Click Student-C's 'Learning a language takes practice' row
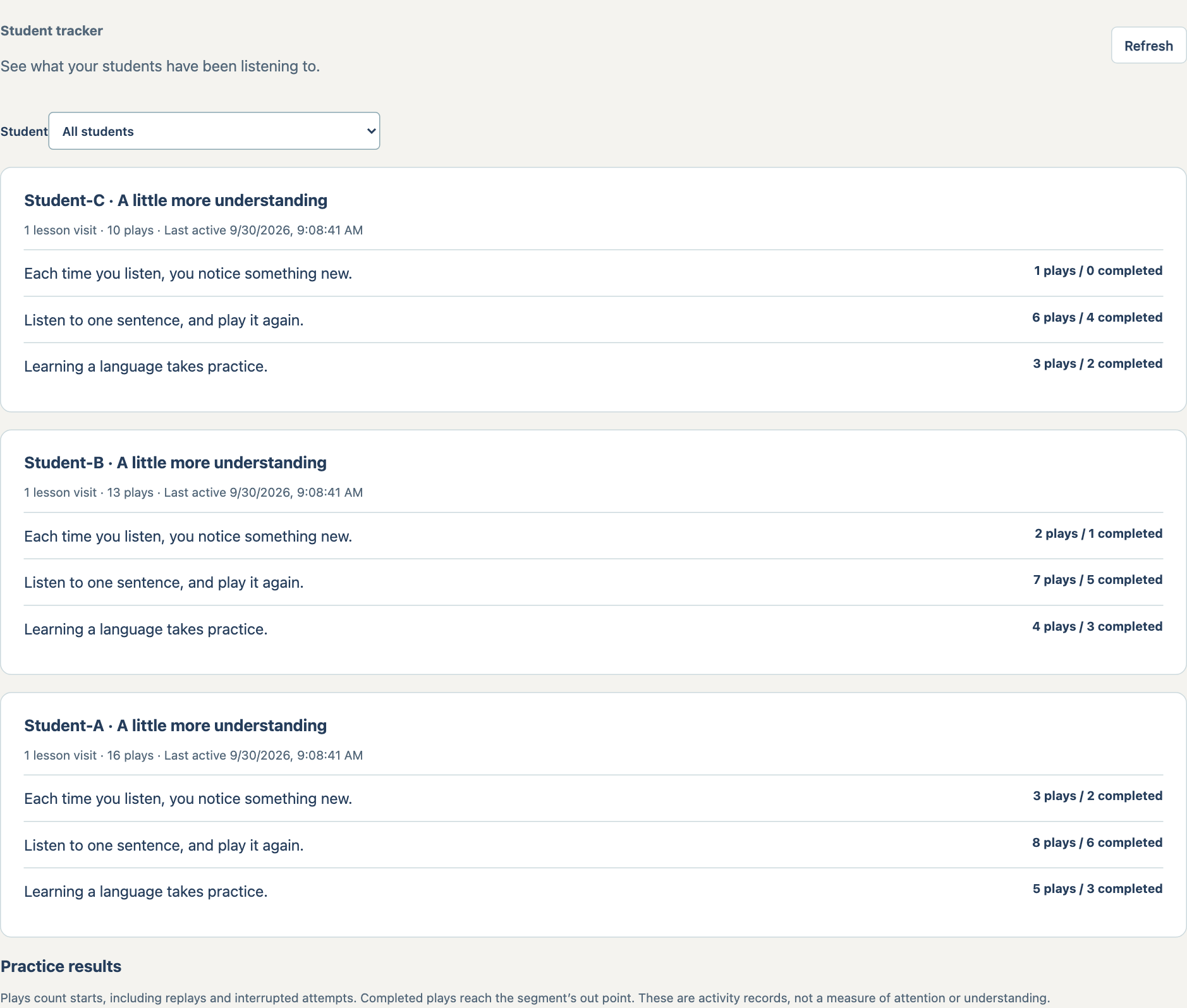 (x=593, y=366)
